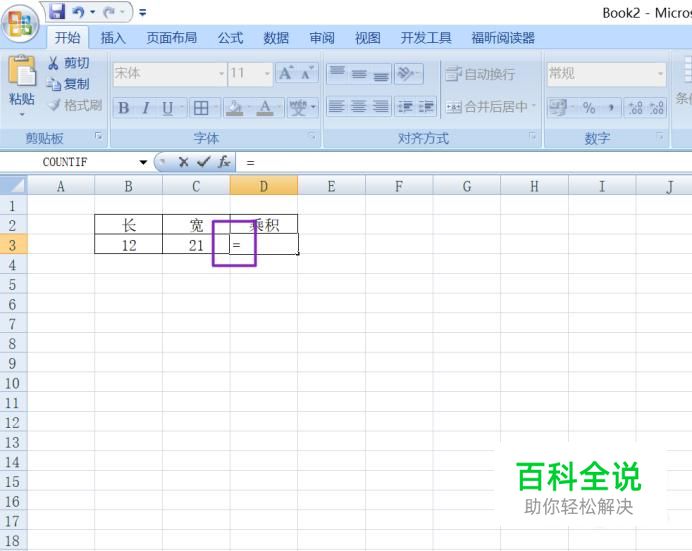692x551 pixels.
Task: Click inside the formula bar
Action: click(464, 163)
